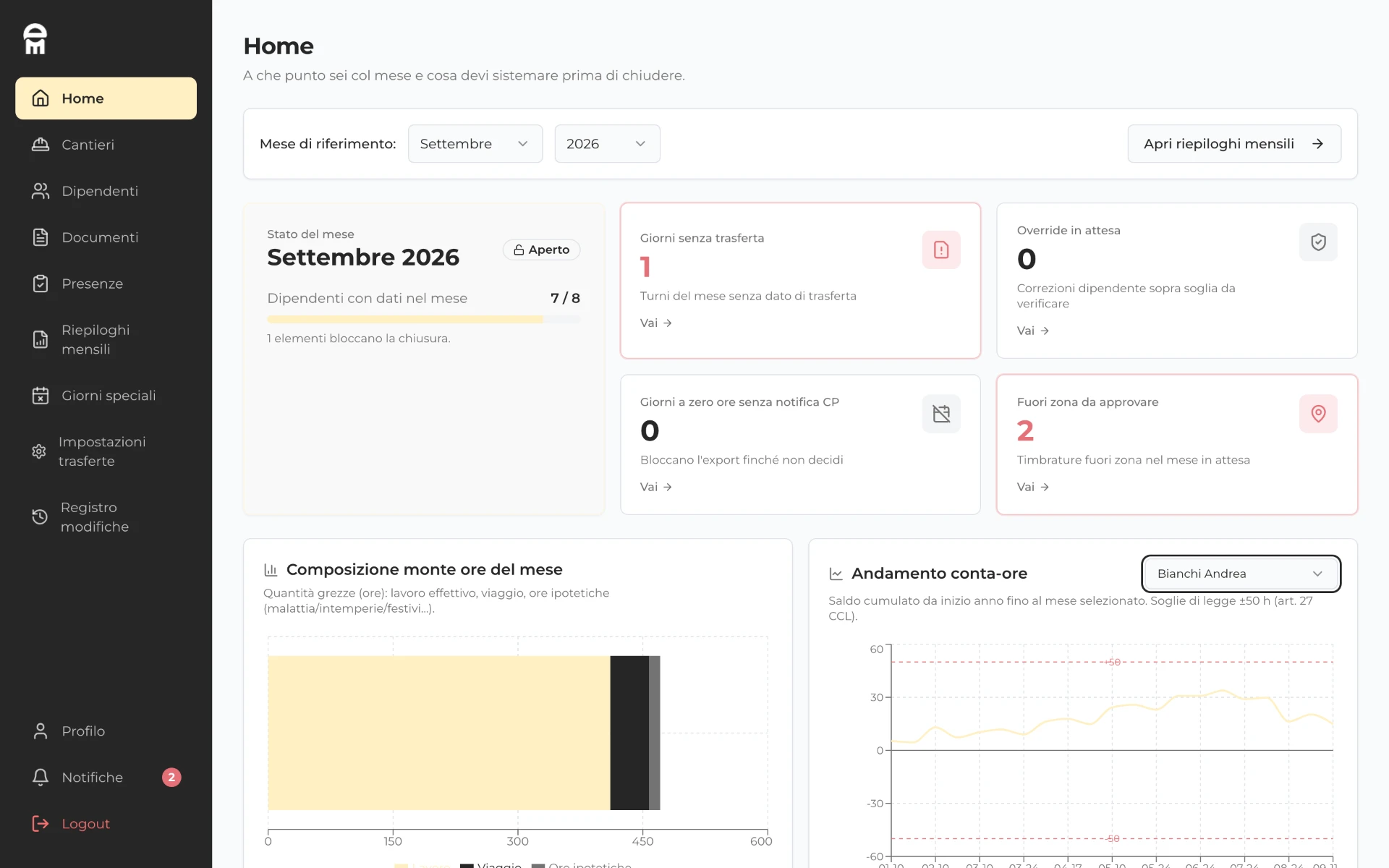Open Documenti page
1389x868 pixels.
(106, 237)
